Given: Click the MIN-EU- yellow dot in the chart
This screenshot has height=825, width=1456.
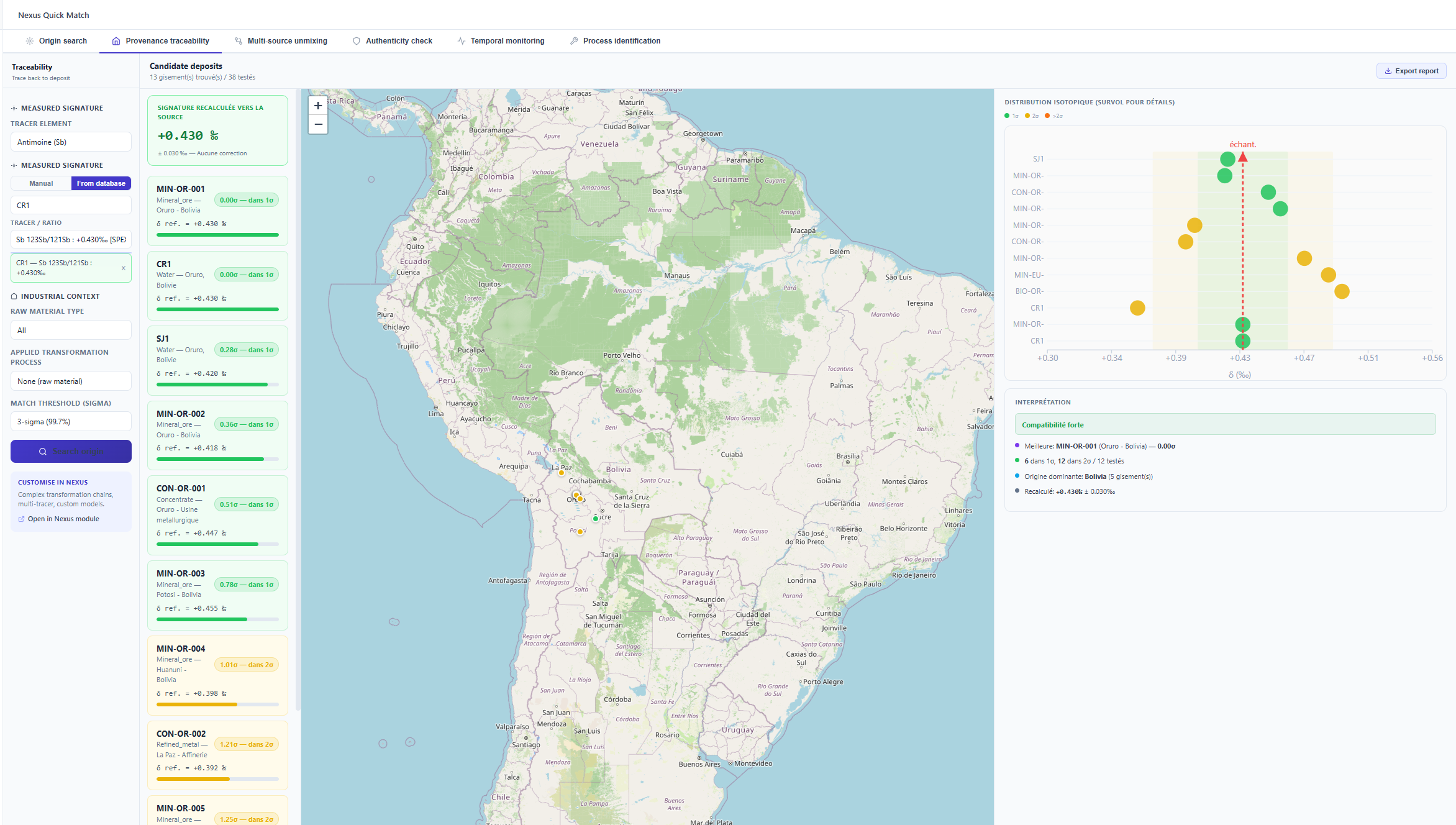Looking at the screenshot, I should (x=1329, y=275).
